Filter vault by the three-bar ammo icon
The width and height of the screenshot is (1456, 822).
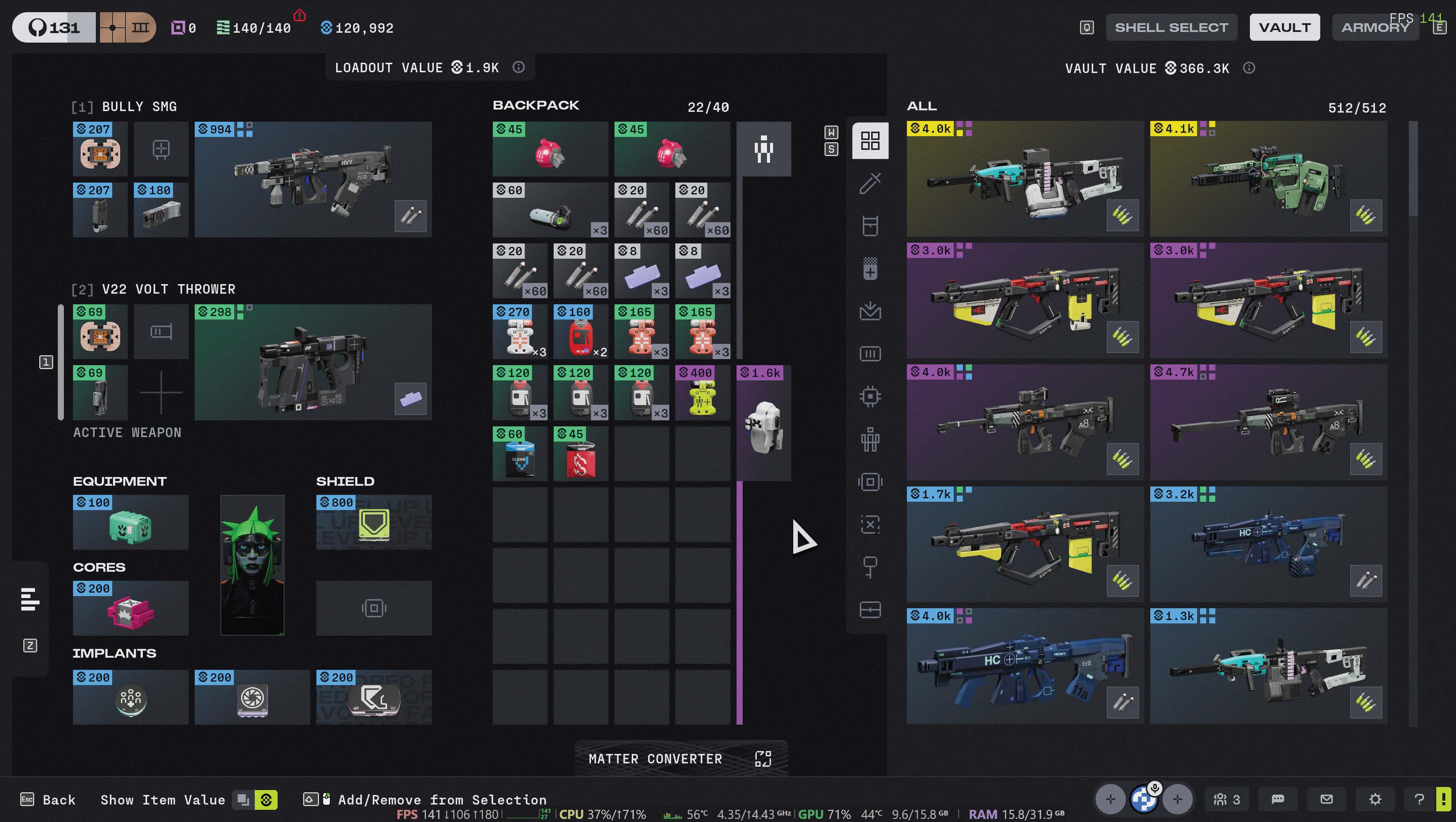(870, 354)
